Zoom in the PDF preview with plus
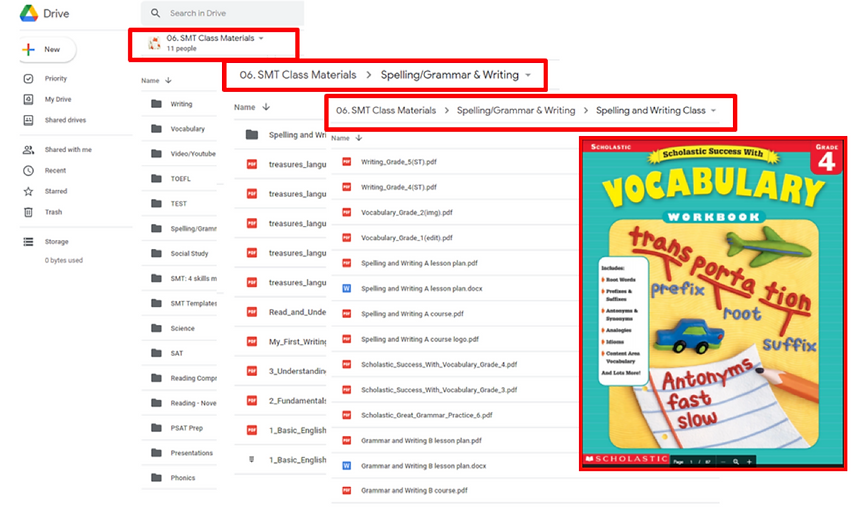 click(x=749, y=462)
